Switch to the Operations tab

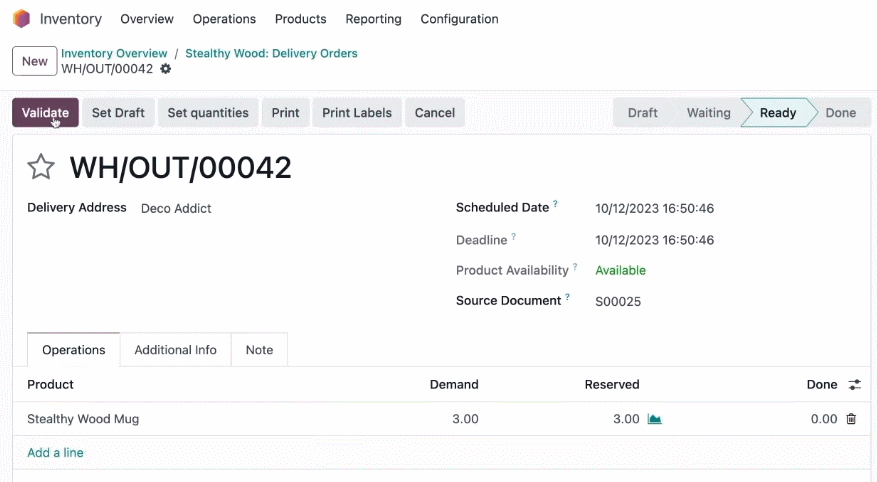74,350
